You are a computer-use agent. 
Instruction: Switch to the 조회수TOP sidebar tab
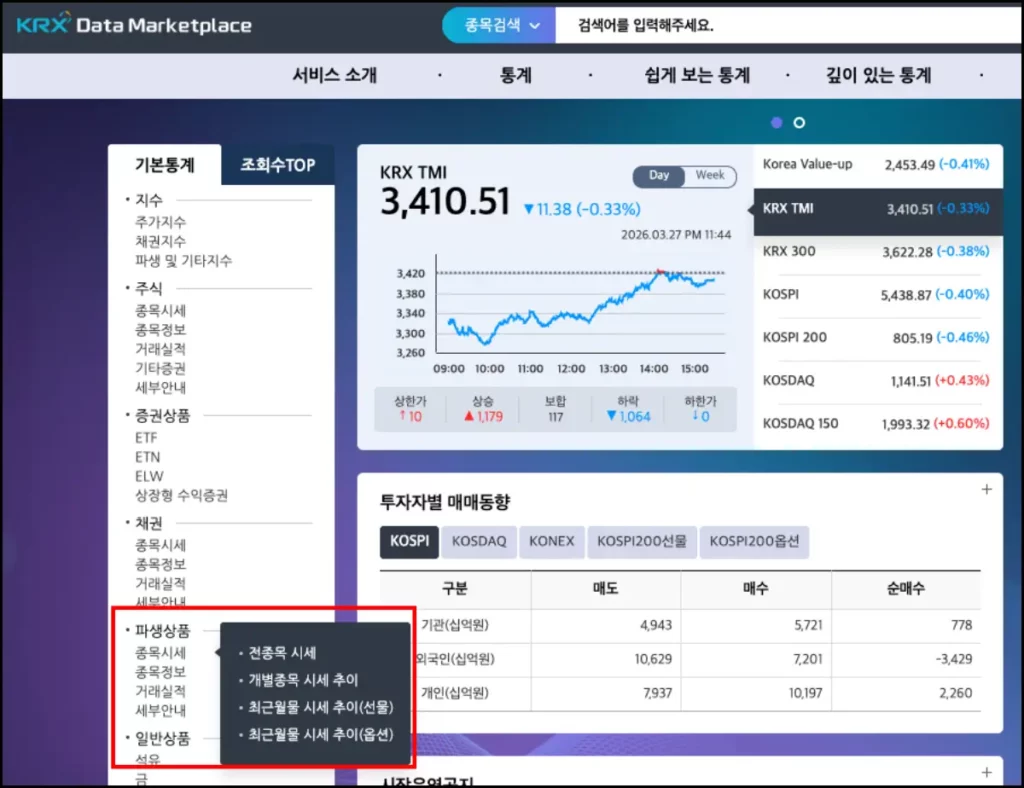tap(277, 165)
